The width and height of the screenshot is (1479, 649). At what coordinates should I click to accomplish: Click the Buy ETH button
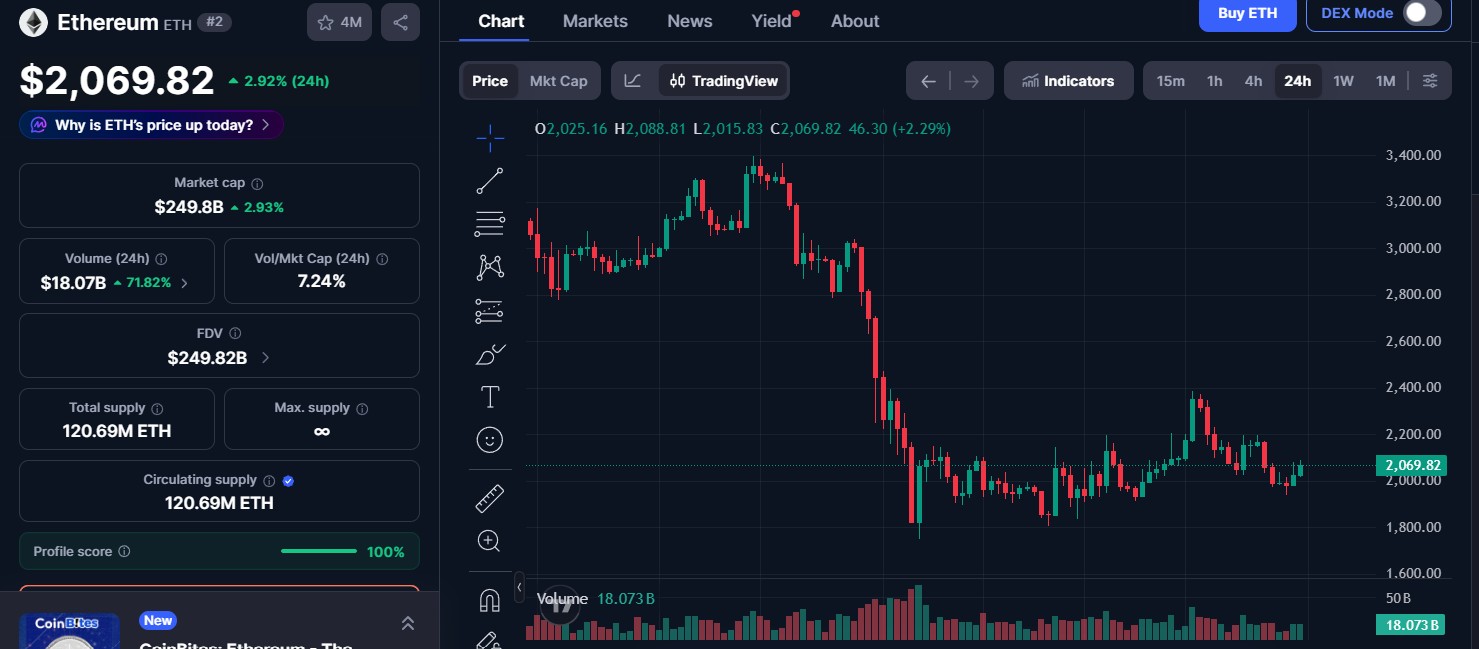[1247, 13]
